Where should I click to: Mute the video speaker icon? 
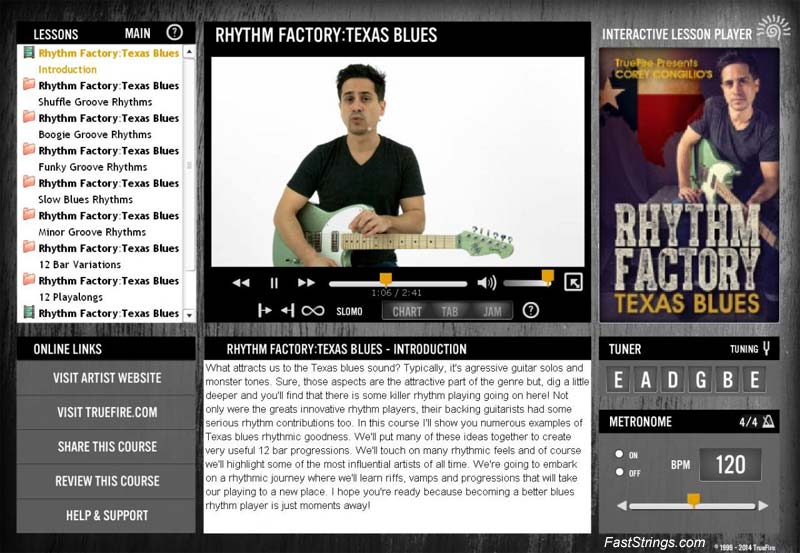click(x=487, y=283)
